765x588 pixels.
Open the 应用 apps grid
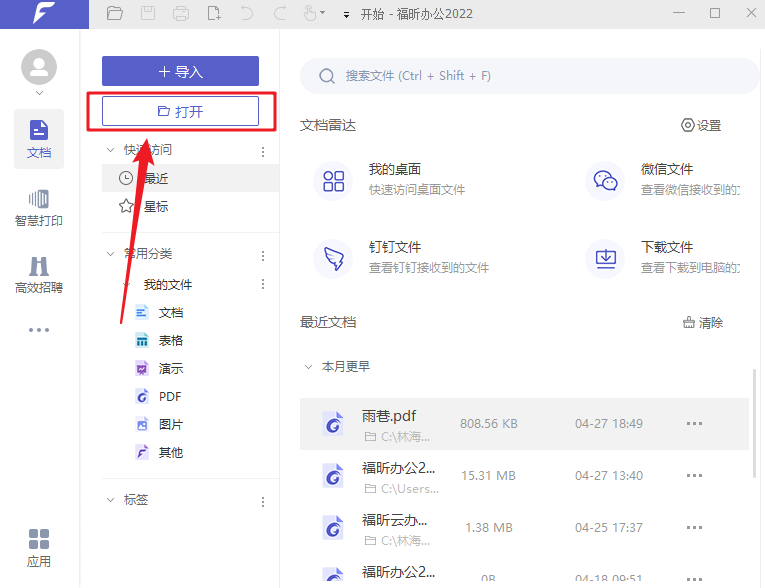[x=39, y=548]
